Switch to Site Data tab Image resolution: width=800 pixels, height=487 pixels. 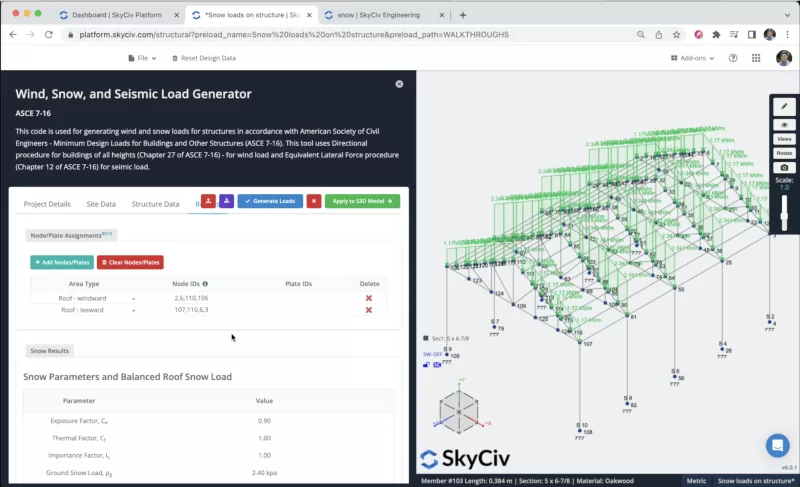101,204
